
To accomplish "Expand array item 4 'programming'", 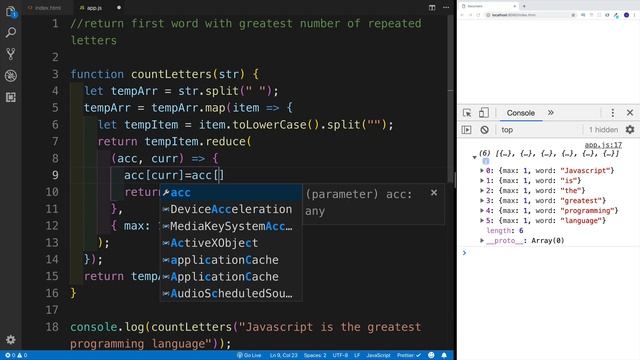I will pos(482,211).
